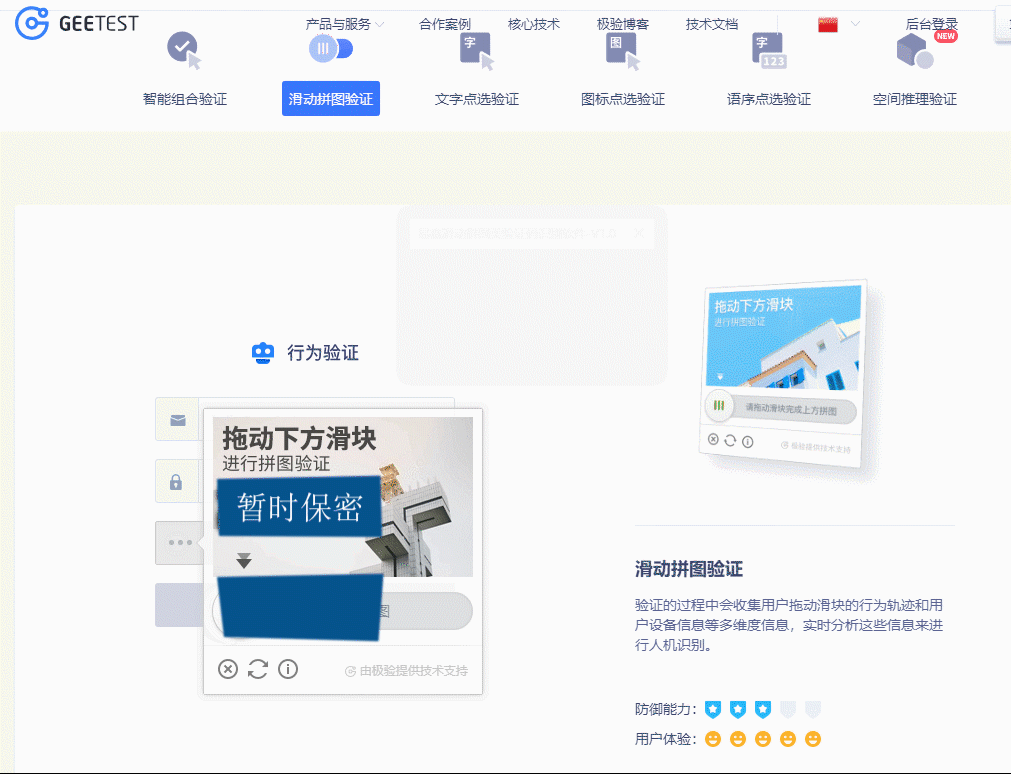
Task: Switch to the 空间推理验证 tab
Action: coord(914,99)
